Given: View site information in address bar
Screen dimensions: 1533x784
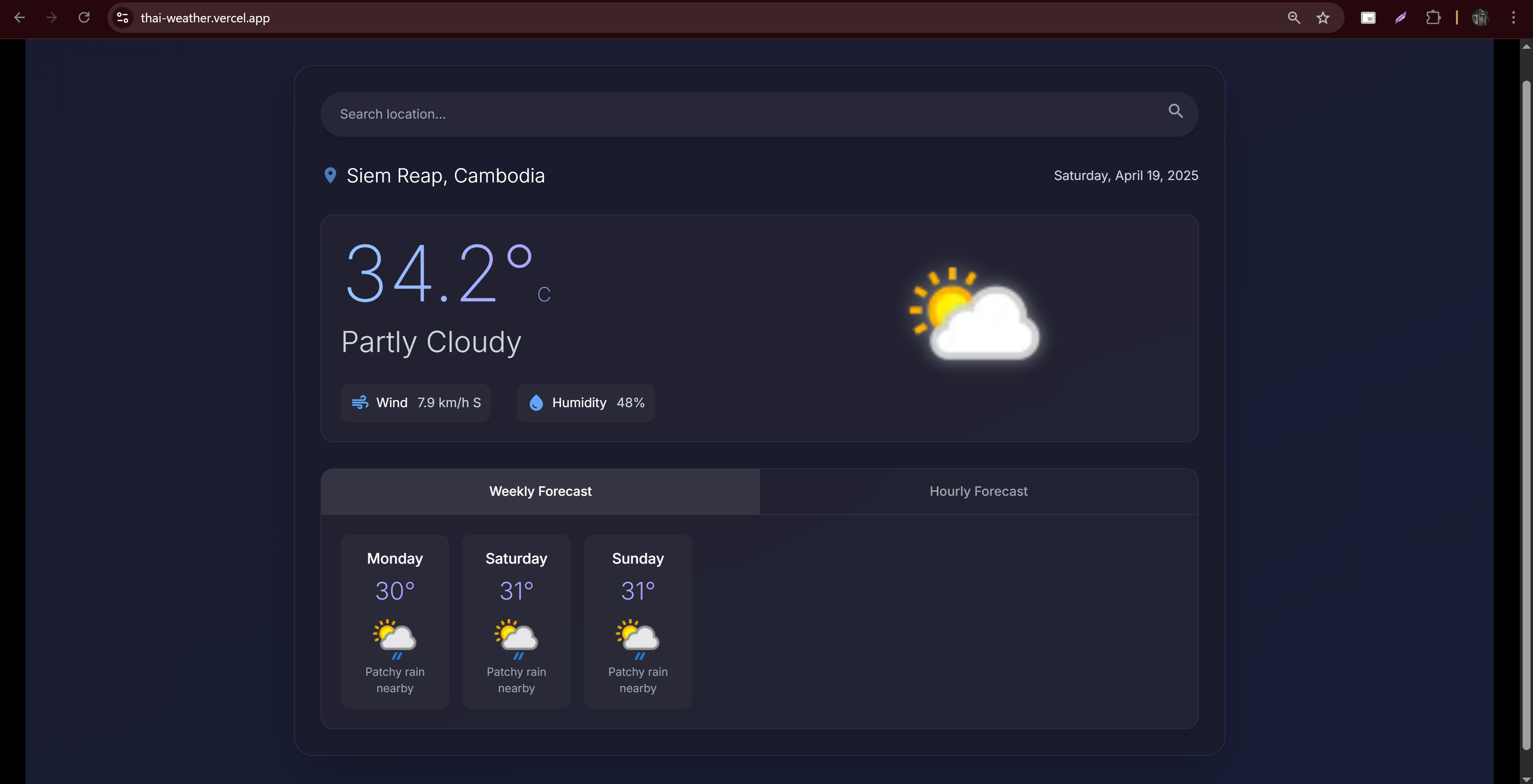Looking at the screenshot, I should pyautogui.click(x=123, y=18).
